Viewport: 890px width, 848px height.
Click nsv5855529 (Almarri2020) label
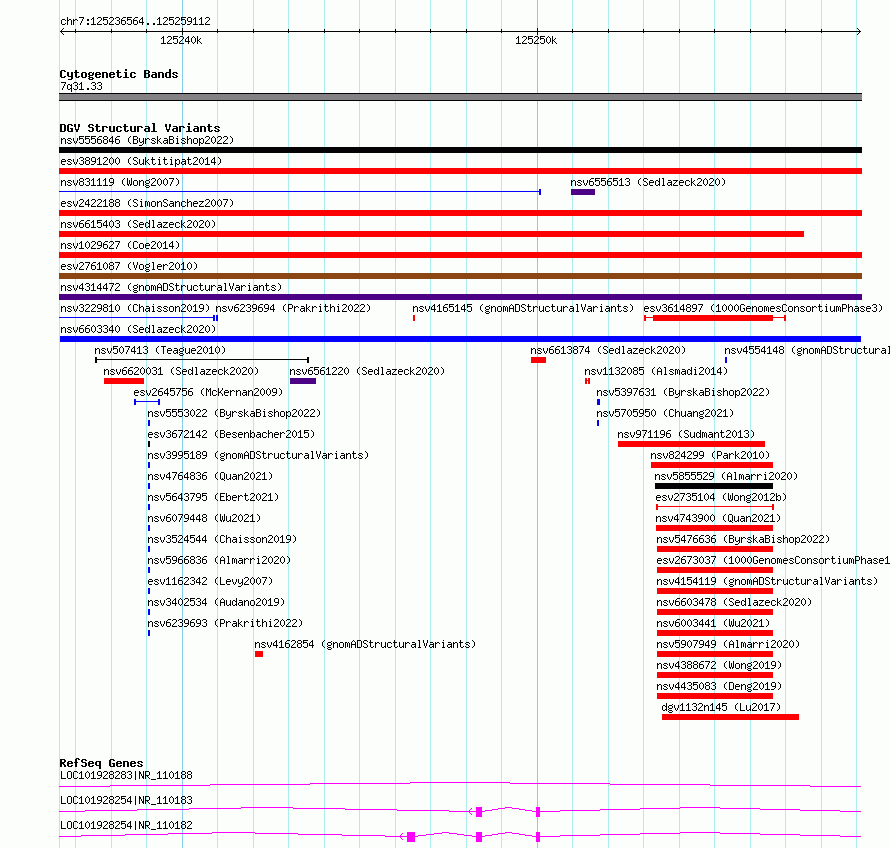(x=726, y=476)
